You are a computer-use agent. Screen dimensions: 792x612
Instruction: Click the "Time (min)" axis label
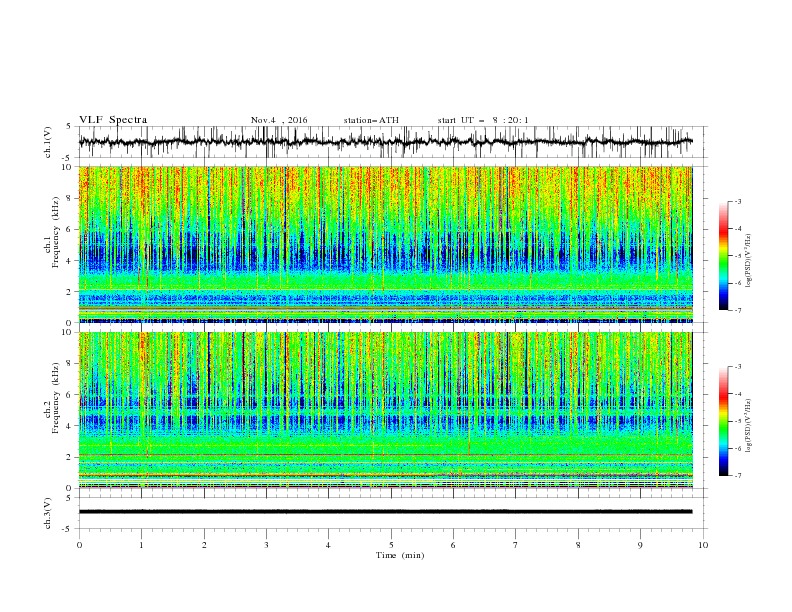pos(400,555)
